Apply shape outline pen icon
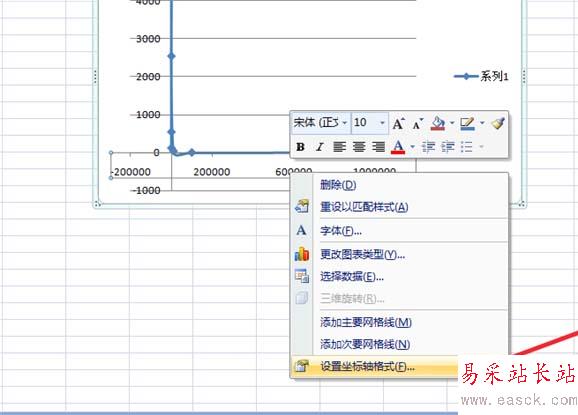This screenshot has height=415, width=578. click(467, 123)
